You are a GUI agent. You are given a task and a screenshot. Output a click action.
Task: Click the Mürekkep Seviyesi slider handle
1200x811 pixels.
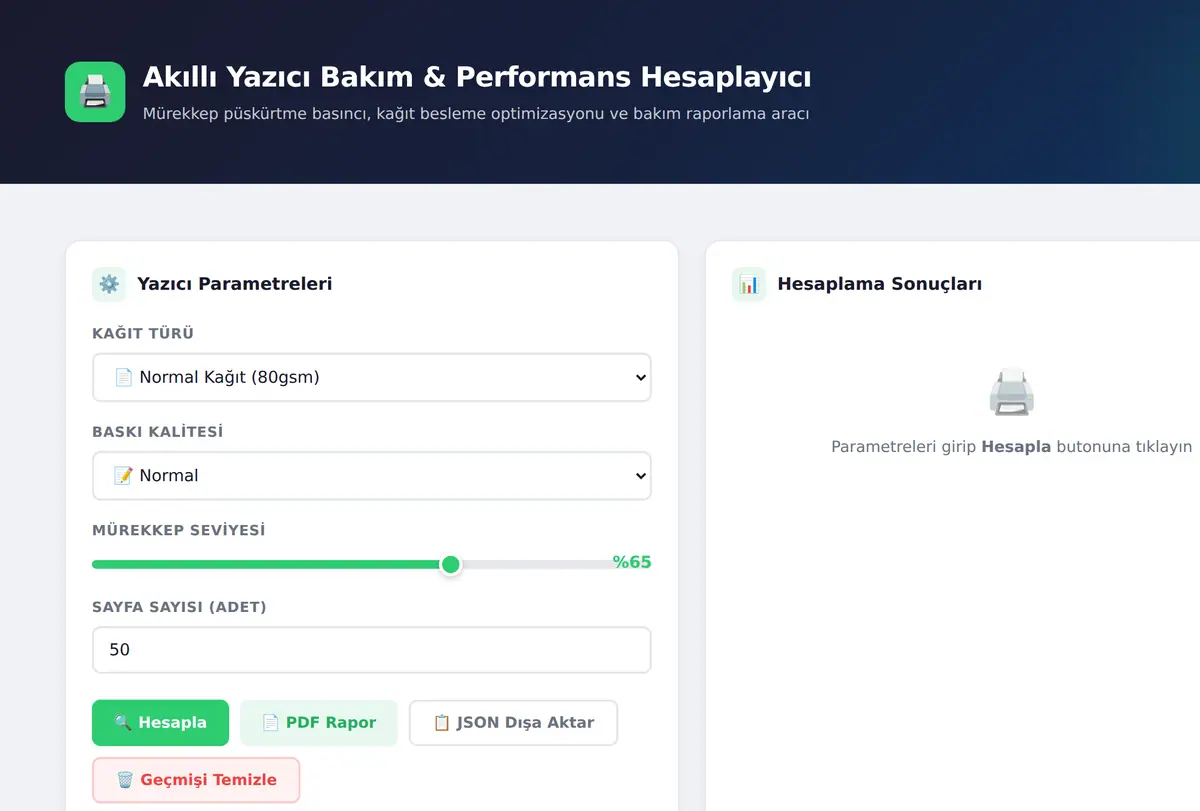click(451, 564)
